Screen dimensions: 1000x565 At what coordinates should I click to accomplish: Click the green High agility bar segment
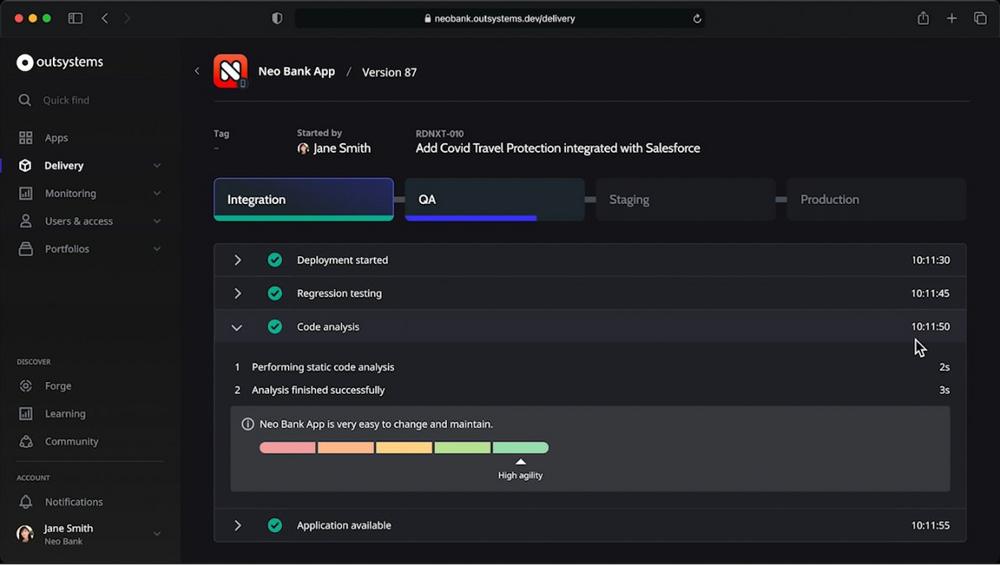pyautogui.click(x=520, y=448)
